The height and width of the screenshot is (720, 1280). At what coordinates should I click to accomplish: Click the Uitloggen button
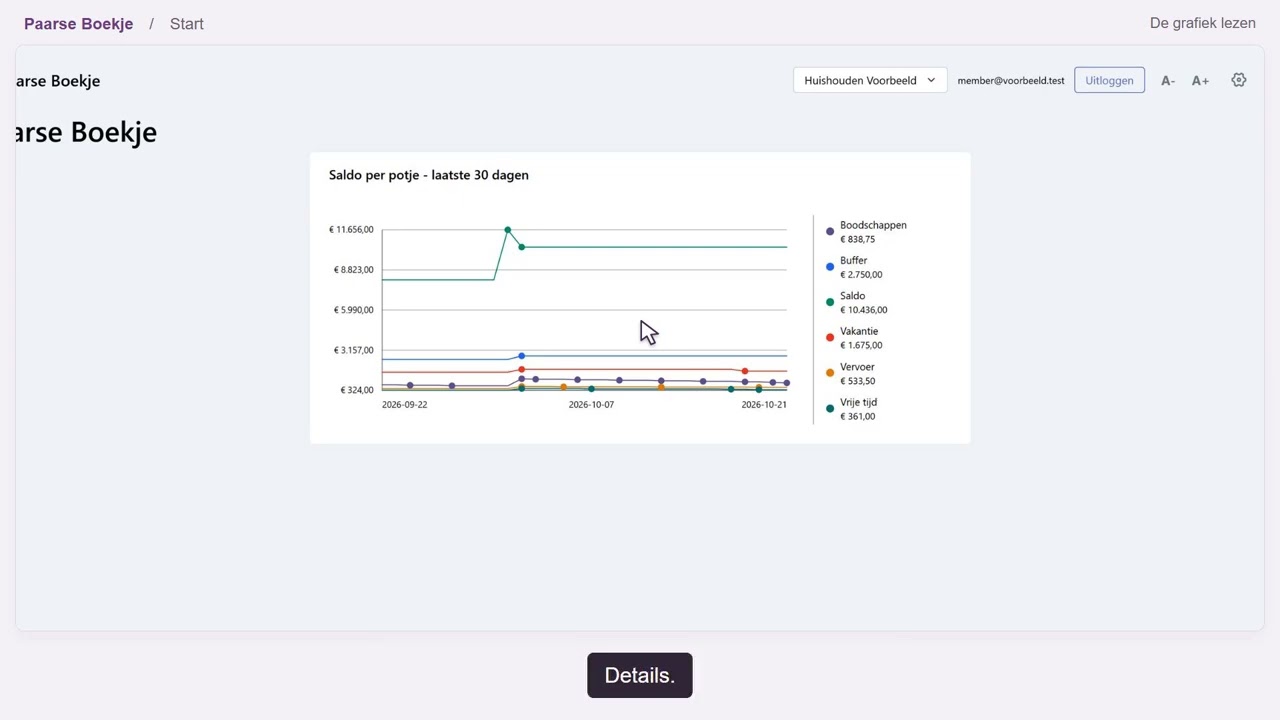(1109, 80)
